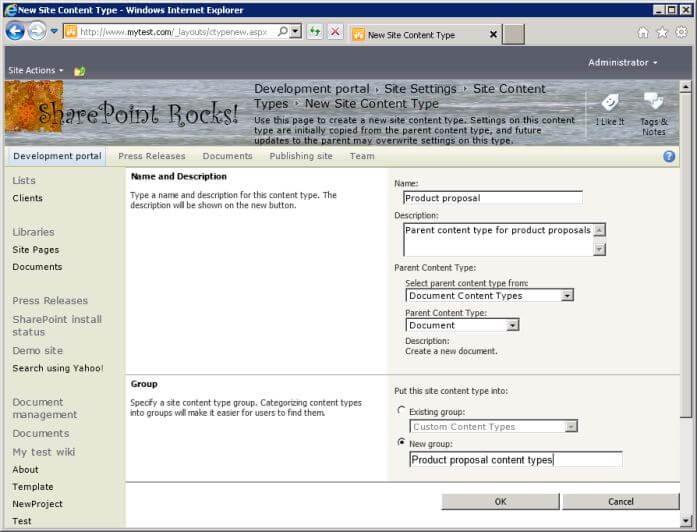The image size is (697, 532).
Task: Open the Search using Yahoo! link
Action: coord(58,368)
